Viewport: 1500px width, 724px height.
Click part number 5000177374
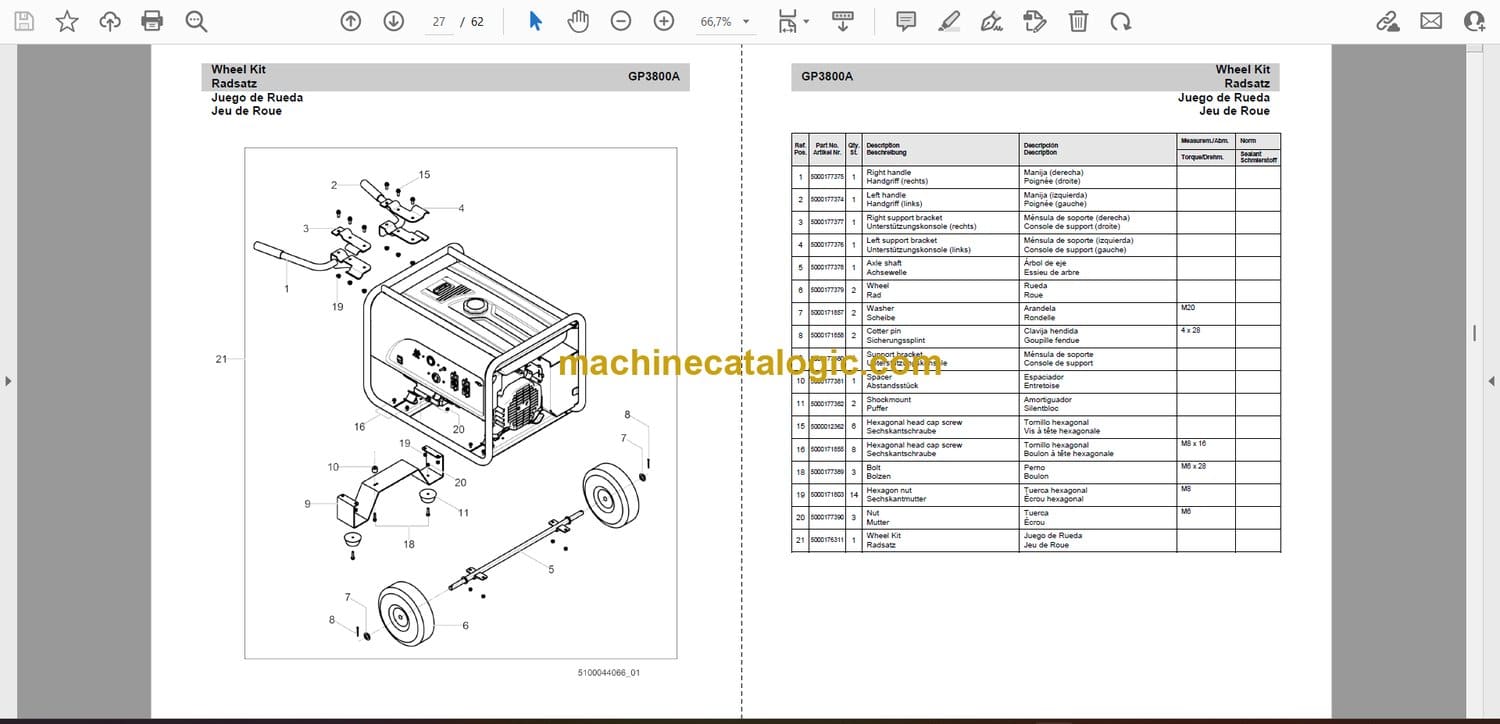[x=827, y=200]
